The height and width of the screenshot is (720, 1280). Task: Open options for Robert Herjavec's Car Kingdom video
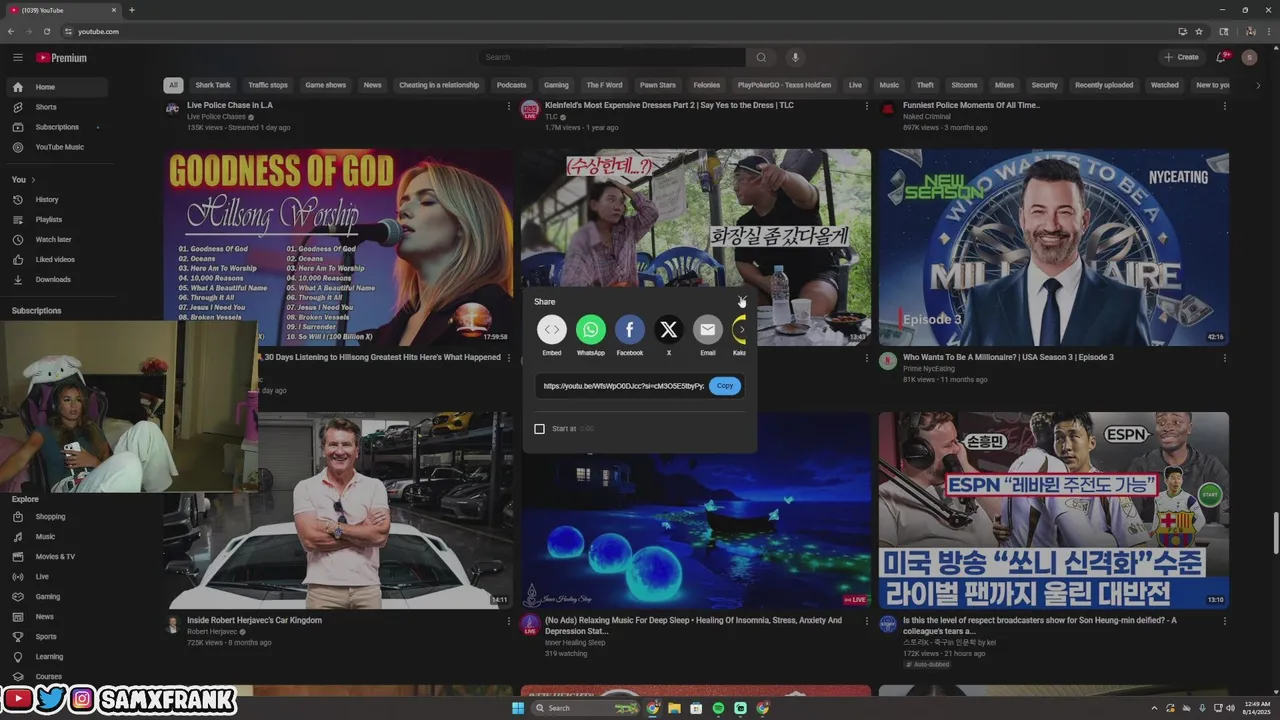coord(508,621)
